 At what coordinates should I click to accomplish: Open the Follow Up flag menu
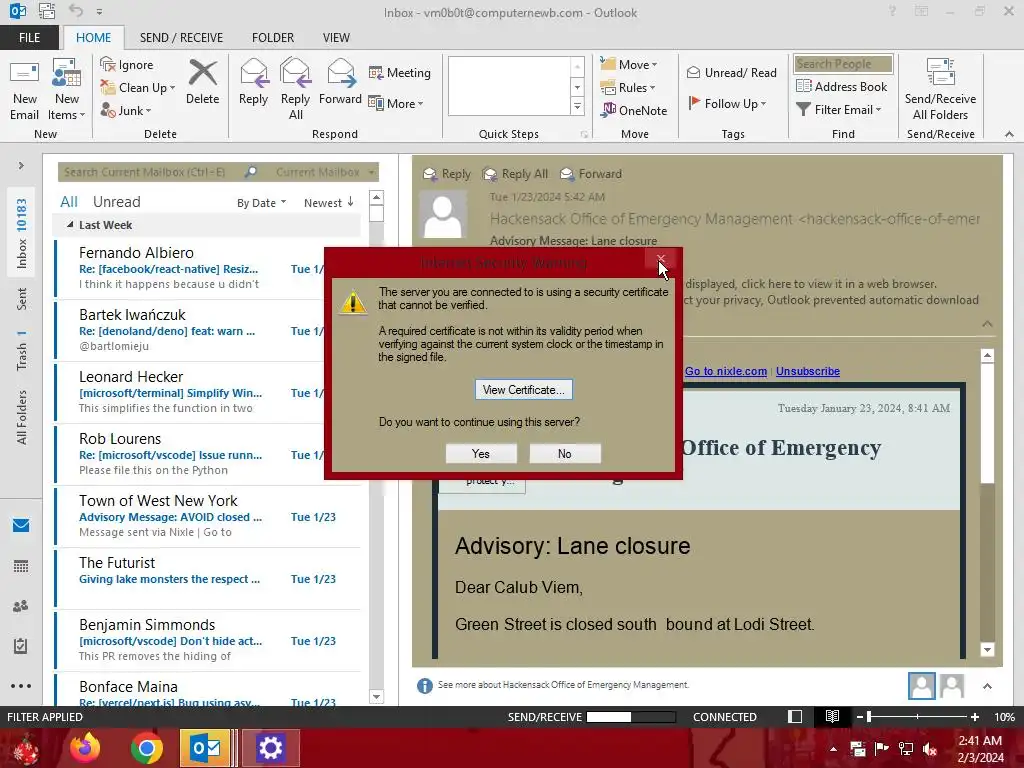coord(727,103)
